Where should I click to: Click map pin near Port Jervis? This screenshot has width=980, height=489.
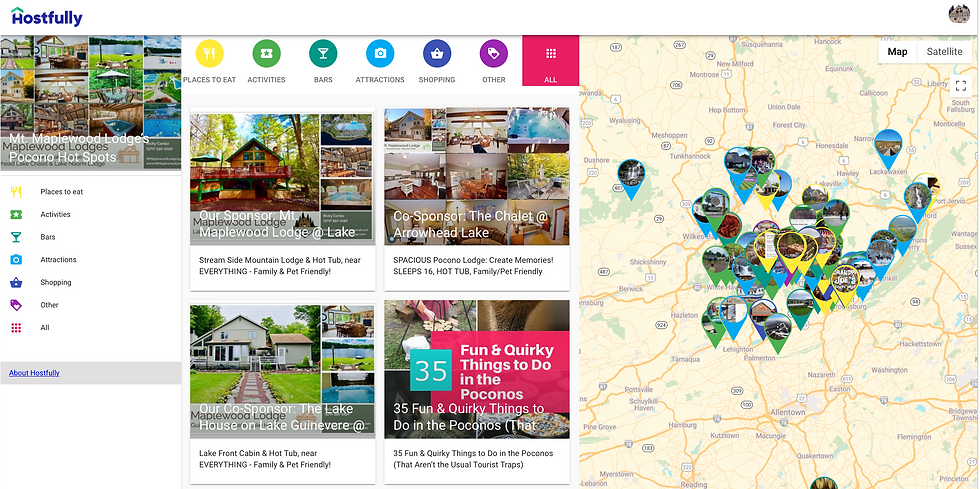pos(917,200)
